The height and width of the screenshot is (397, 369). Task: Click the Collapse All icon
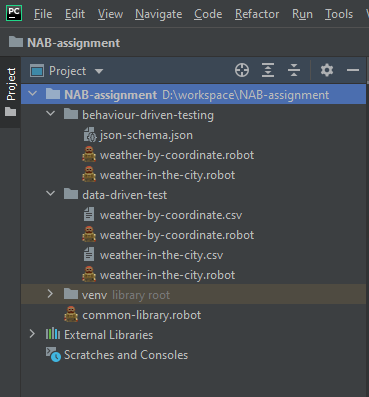click(294, 70)
